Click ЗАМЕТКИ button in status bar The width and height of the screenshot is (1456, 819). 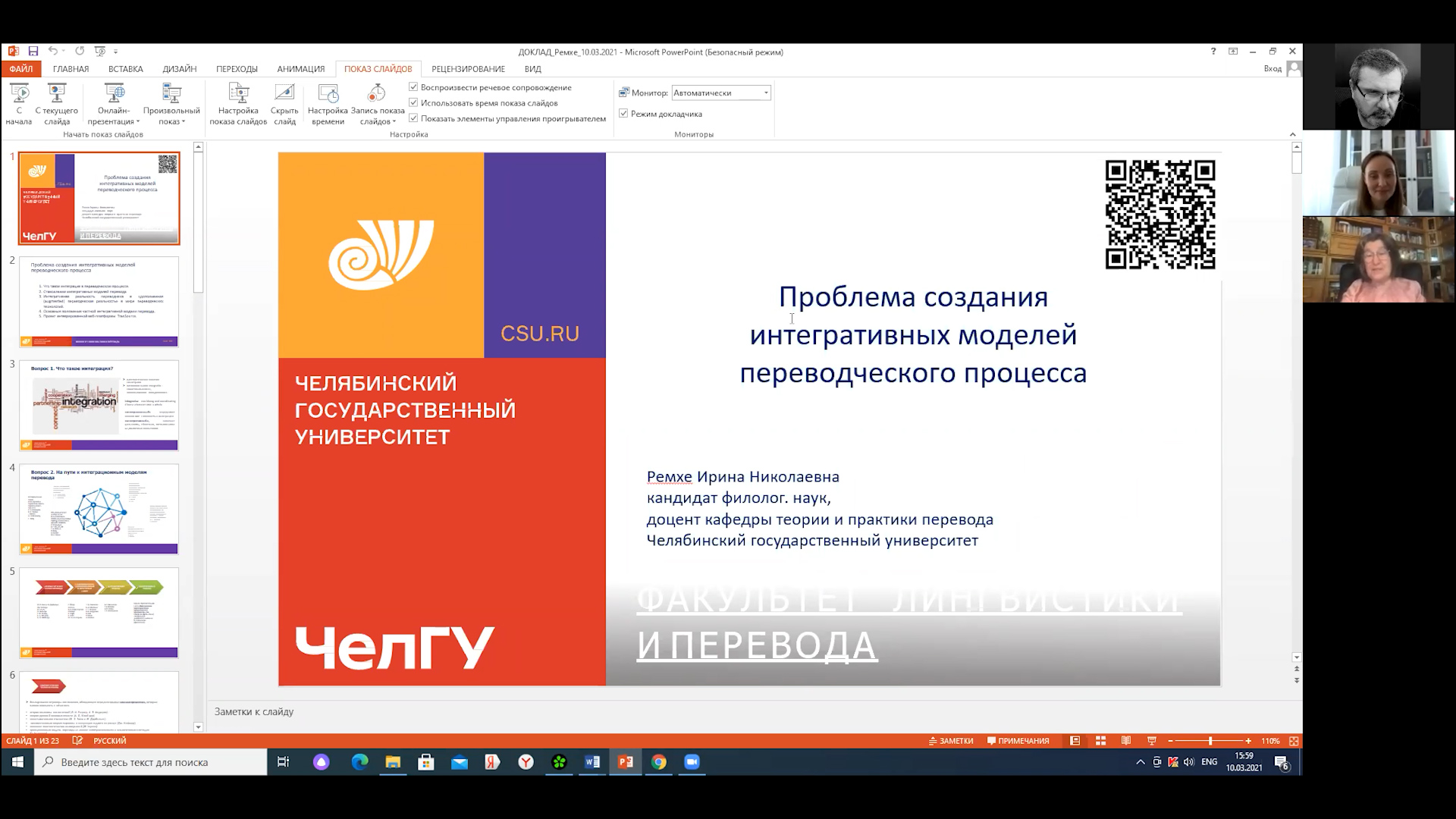click(951, 741)
